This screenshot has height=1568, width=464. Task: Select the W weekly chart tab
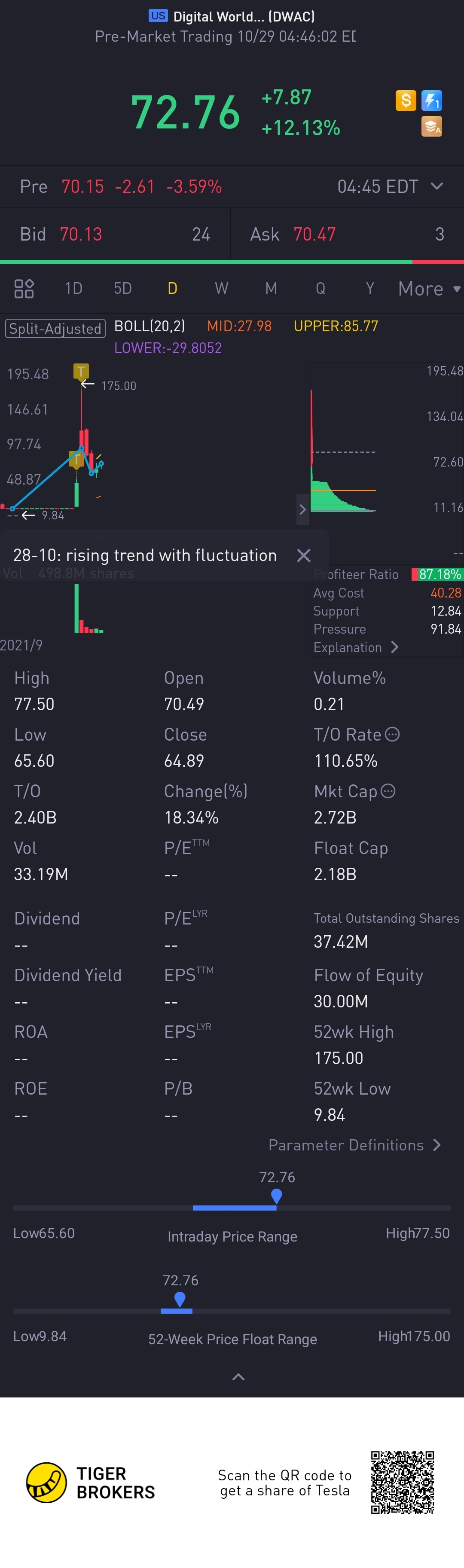[222, 289]
